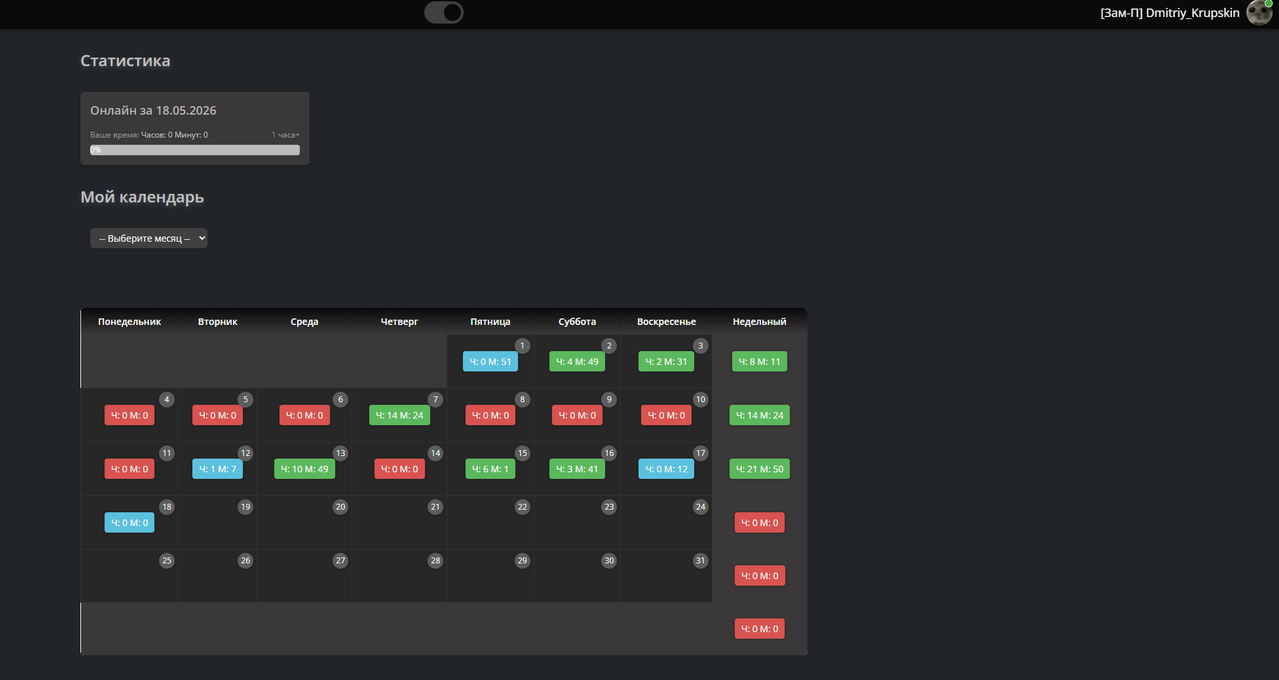
Task: Click the 'Мой календарь' heading
Action: (x=142, y=197)
